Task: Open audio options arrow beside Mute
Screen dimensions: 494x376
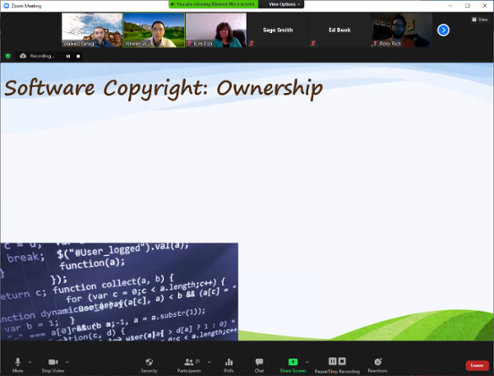Action: point(30,362)
